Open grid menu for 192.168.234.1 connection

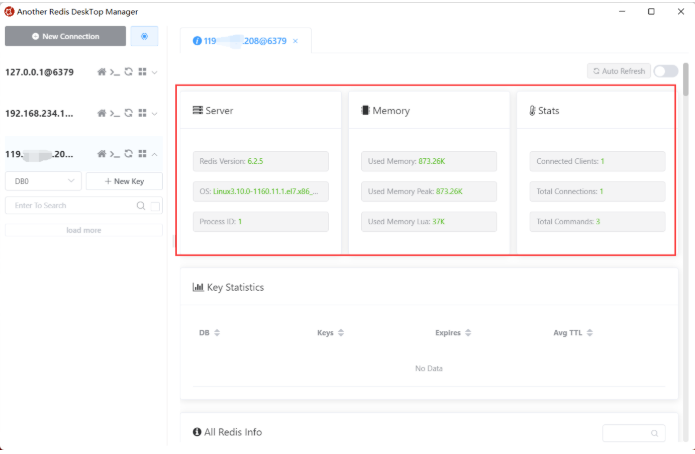point(142,113)
